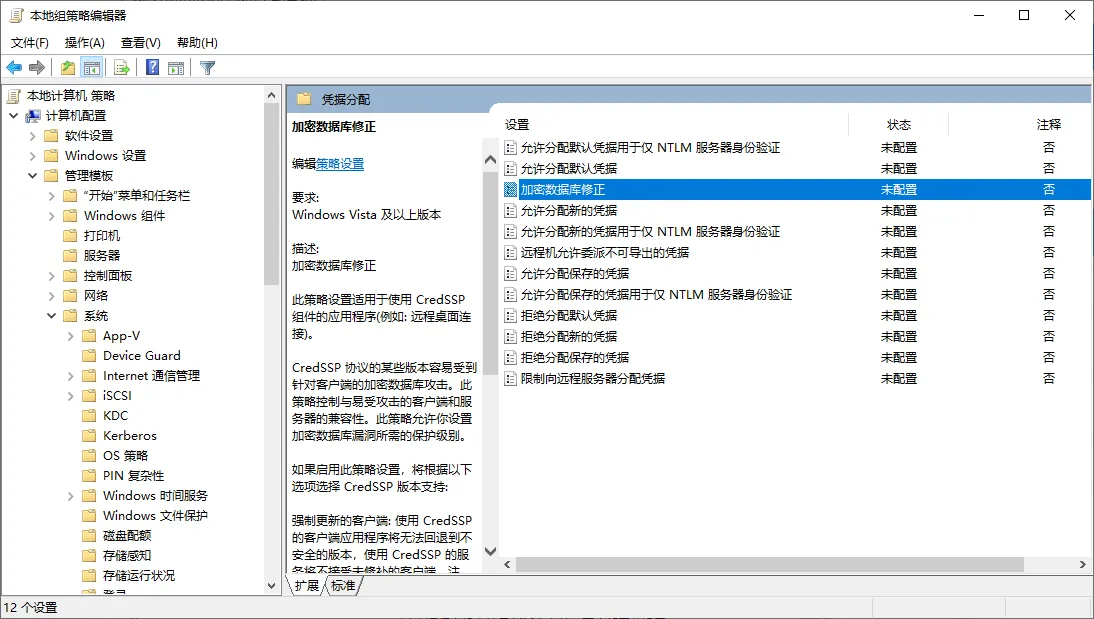
Task: Open help via blue question mark icon
Action: pyautogui.click(x=153, y=68)
